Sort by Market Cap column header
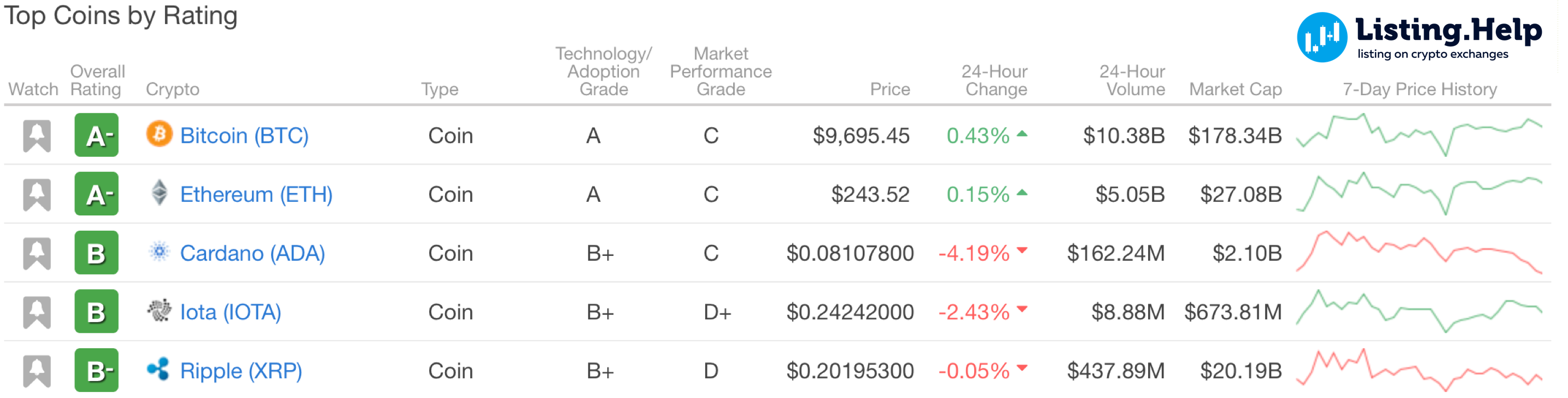 [x=1235, y=90]
